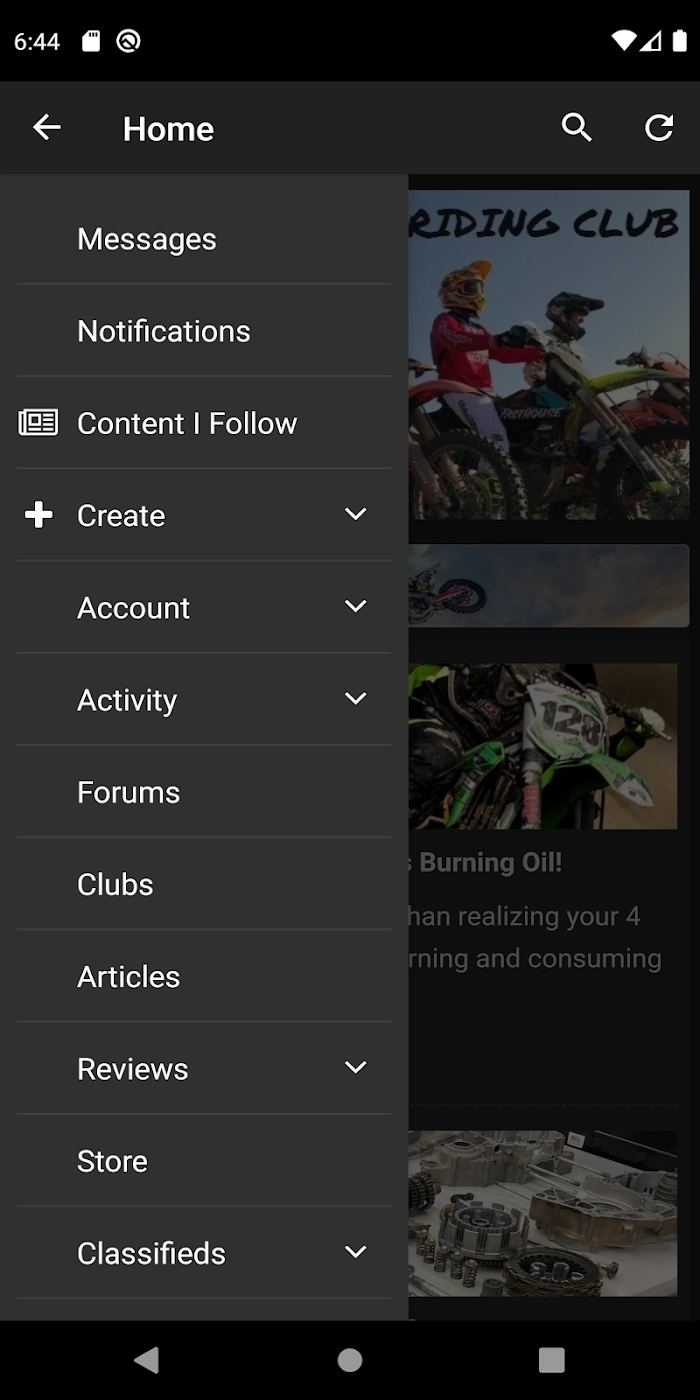Tap the Android home circle button
Screen dimensions: 700x1400
pos(350,1360)
